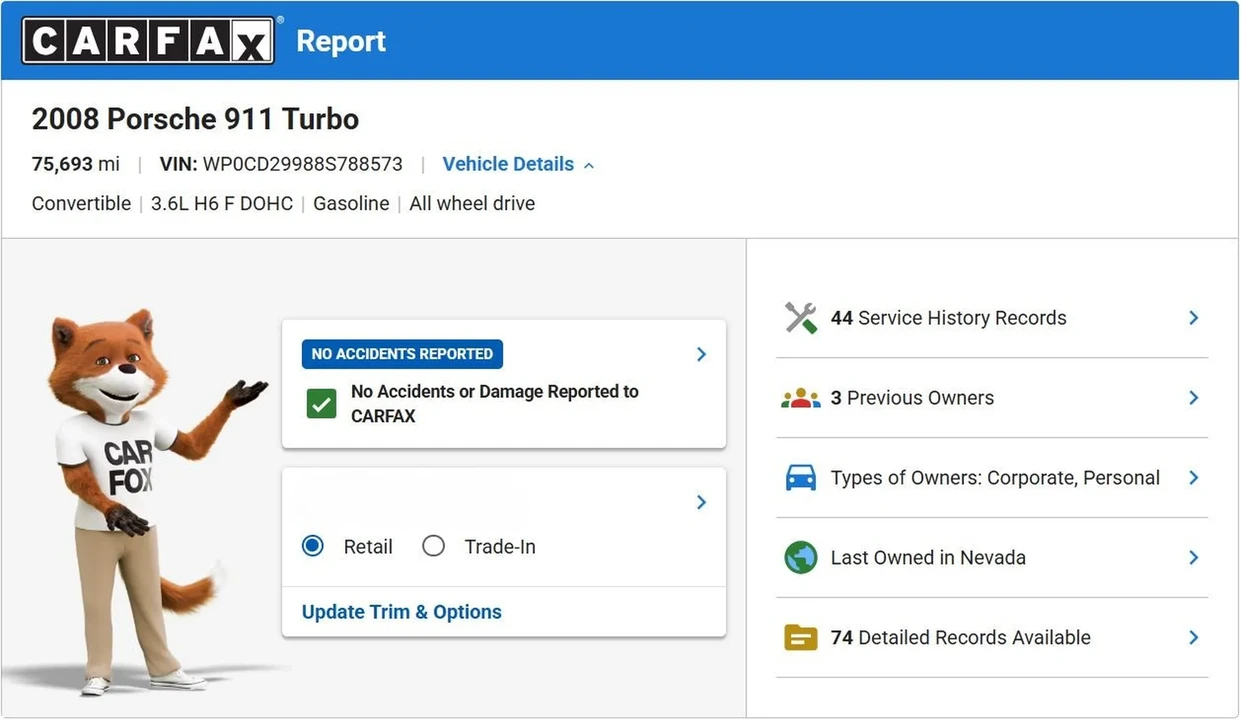Click the green checkmark no-accident icon
The height and width of the screenshot is (720, 1241).
pos(321,404)
